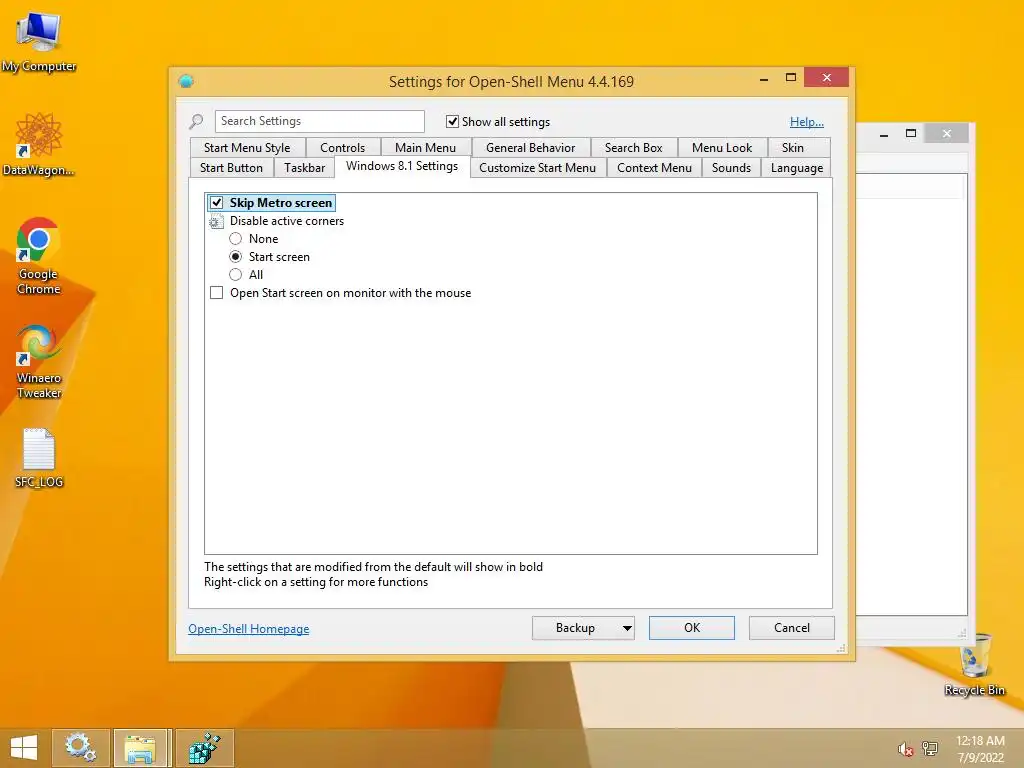Switch to Taskbar tab
This screenshot has height=768, width=1024.
click(x=304, y=168)
